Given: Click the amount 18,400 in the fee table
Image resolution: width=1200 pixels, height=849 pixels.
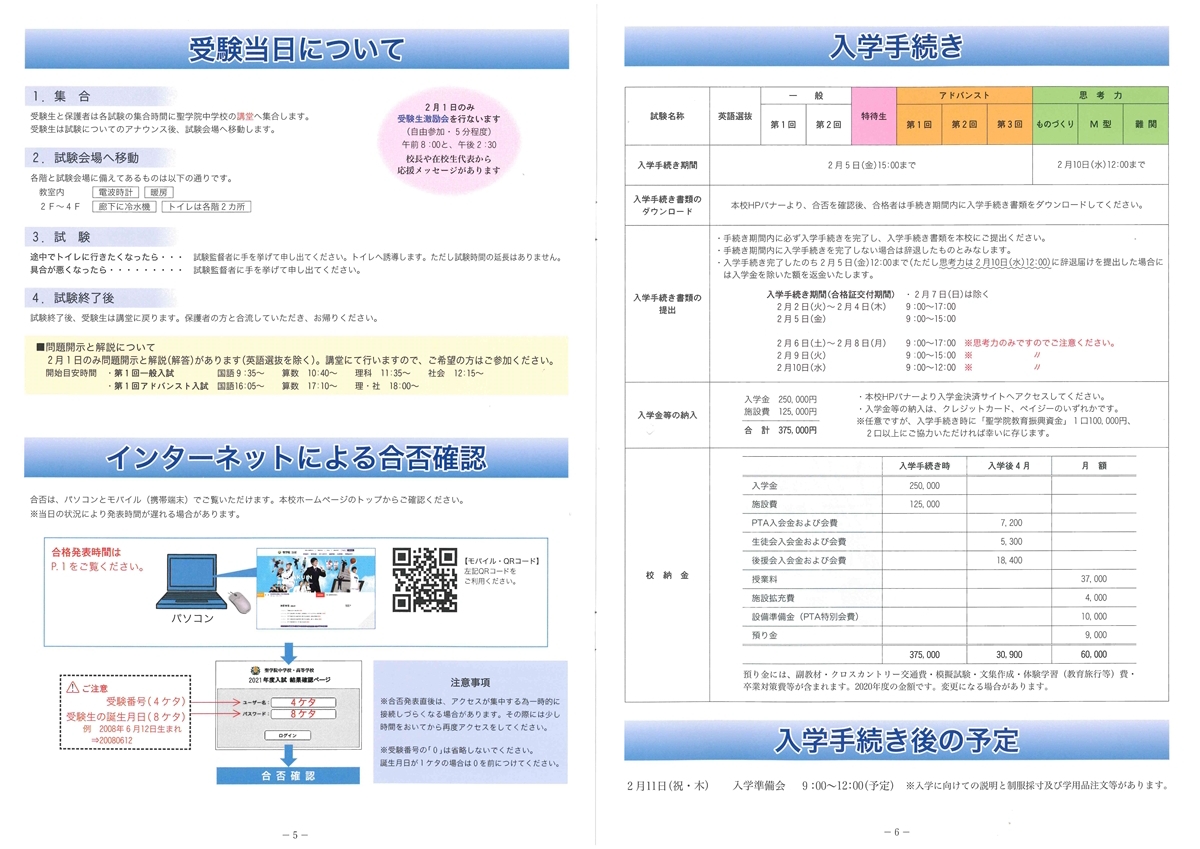Looking at the screenshot, I should pos(1009,561).
